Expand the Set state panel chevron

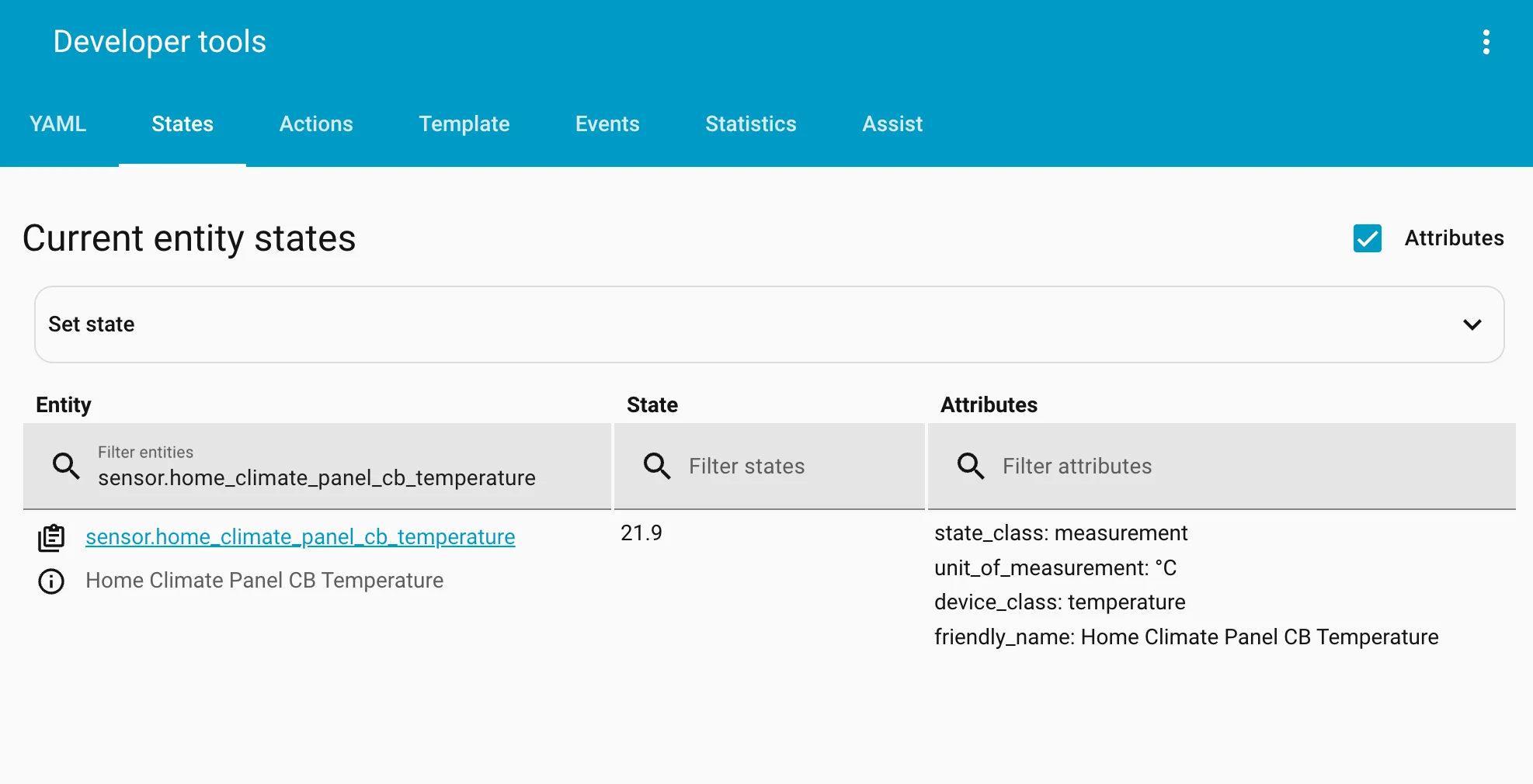click(x=1472, y=324)
